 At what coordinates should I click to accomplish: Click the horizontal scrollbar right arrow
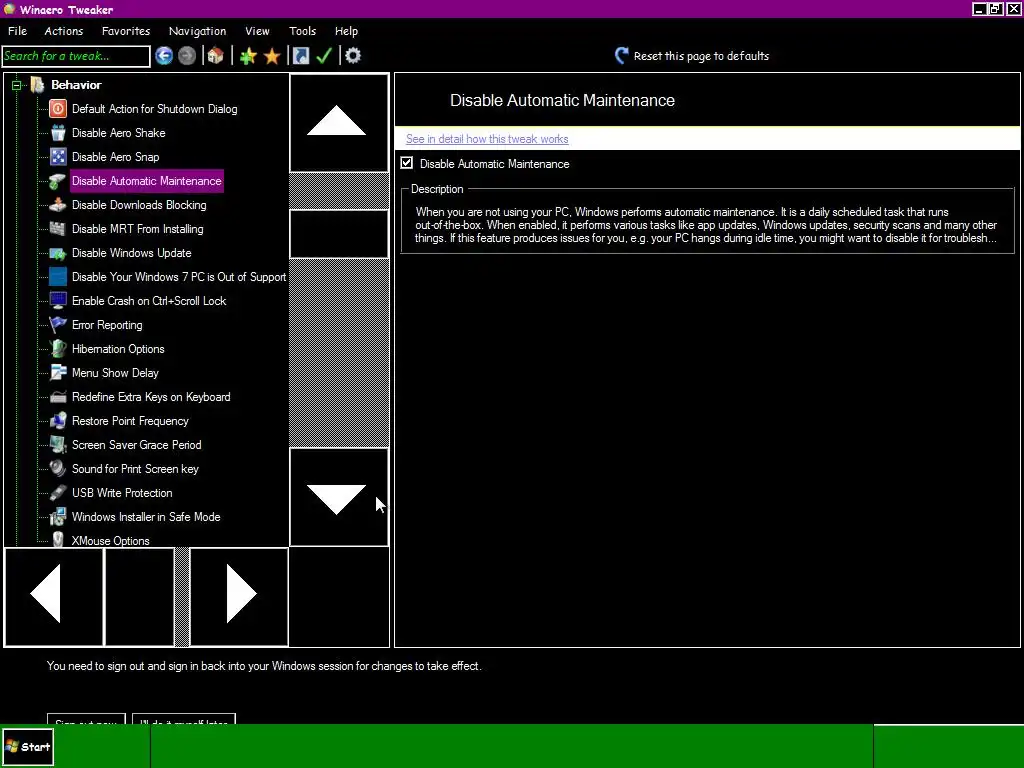(239, 598)
